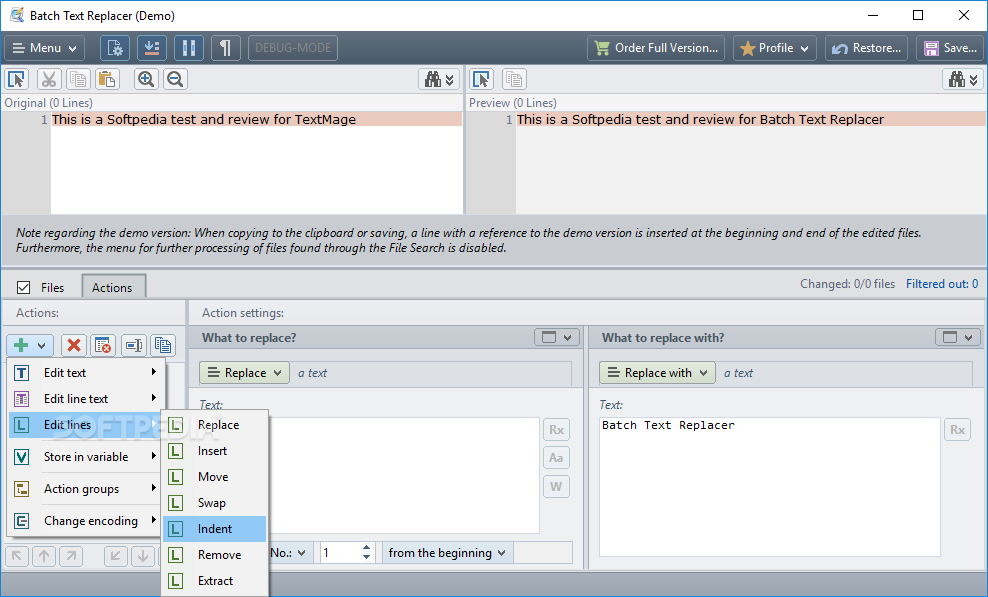
Task: Click the Zoom in magnifier icon
Action: (x=146, y=79)
